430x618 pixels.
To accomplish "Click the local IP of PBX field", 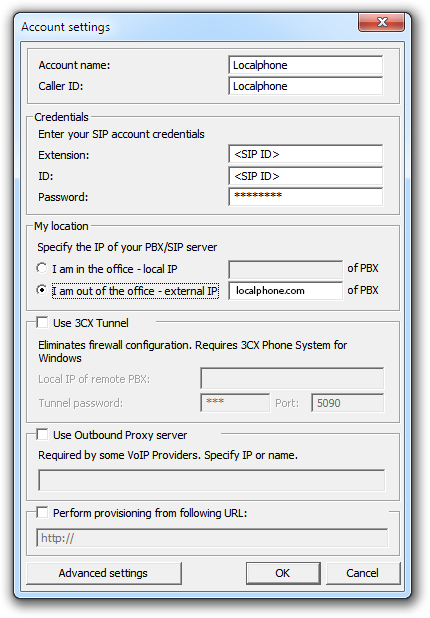I will 285,270.
